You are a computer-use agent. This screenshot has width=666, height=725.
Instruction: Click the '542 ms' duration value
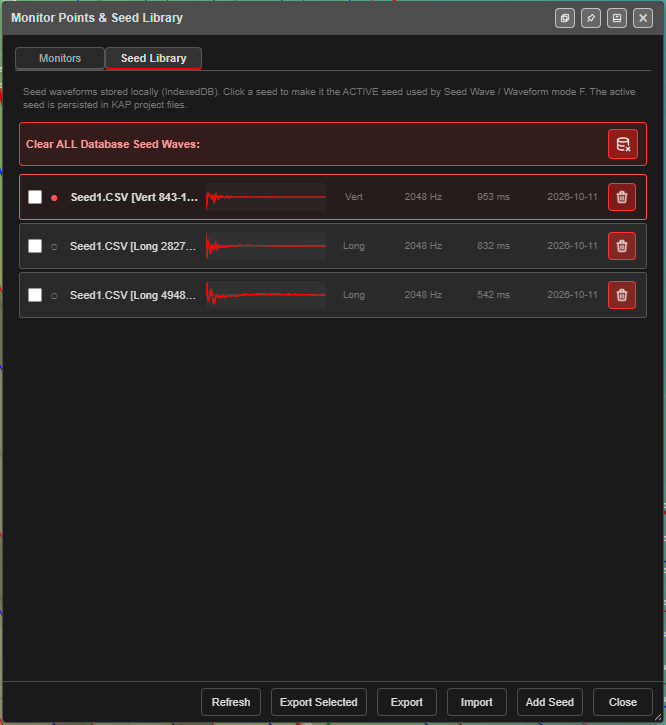pyautogui.click(x=493, y=295)
